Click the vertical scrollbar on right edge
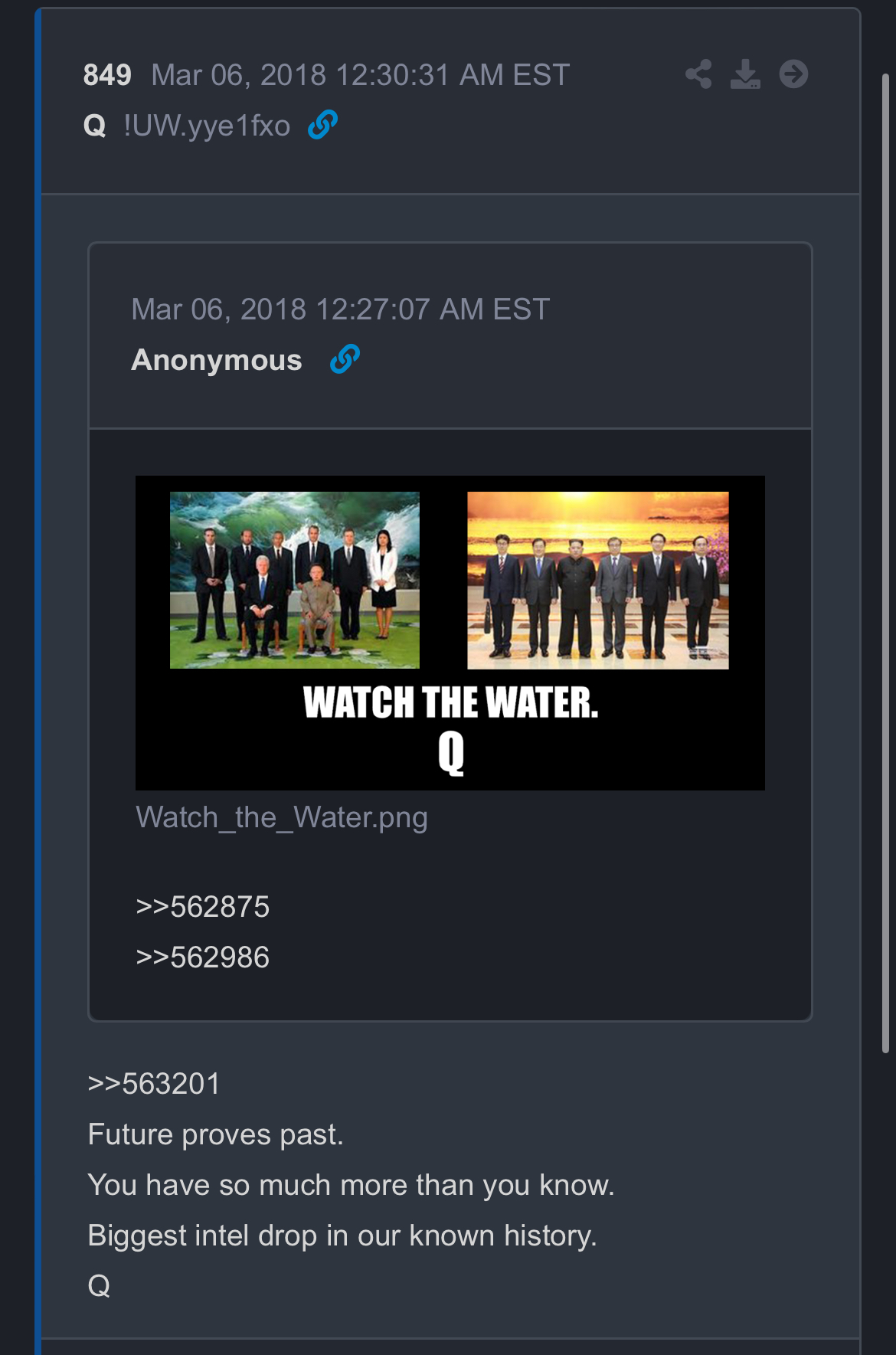This screenshot has width=896, height=1355. click(885, 563)
